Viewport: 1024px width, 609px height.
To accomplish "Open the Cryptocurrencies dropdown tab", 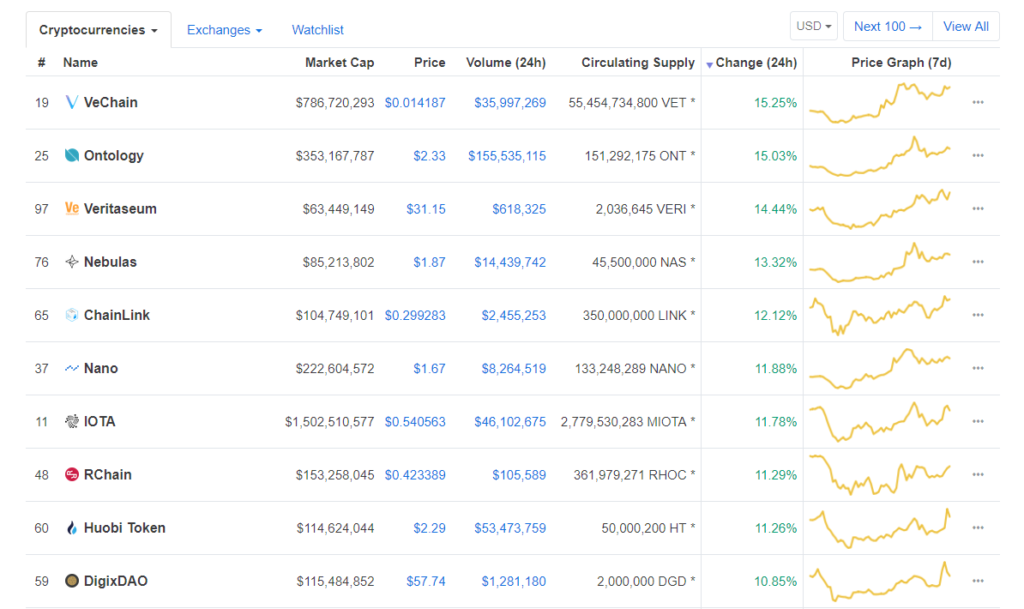I will click(x=99, y=30).
